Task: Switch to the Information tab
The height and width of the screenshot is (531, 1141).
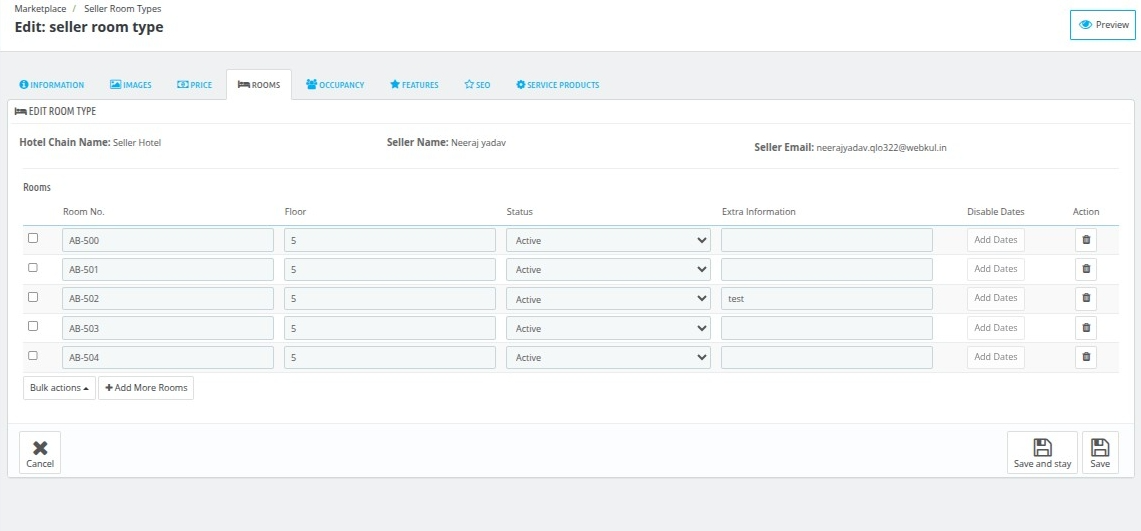Action: (52, 85)
